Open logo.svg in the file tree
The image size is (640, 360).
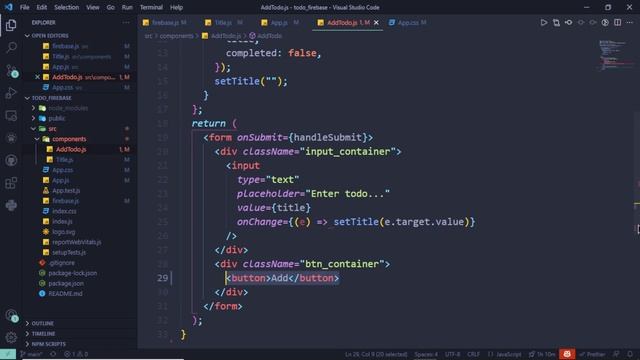pos(64,232)
